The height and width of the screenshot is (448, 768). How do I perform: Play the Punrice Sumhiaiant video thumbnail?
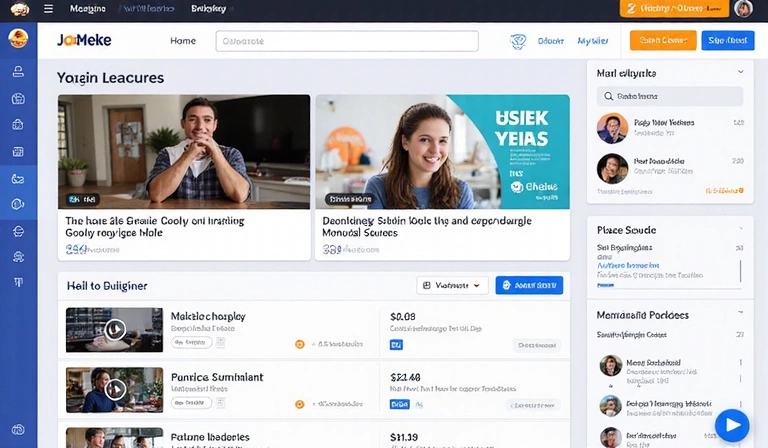pos(115,390)
